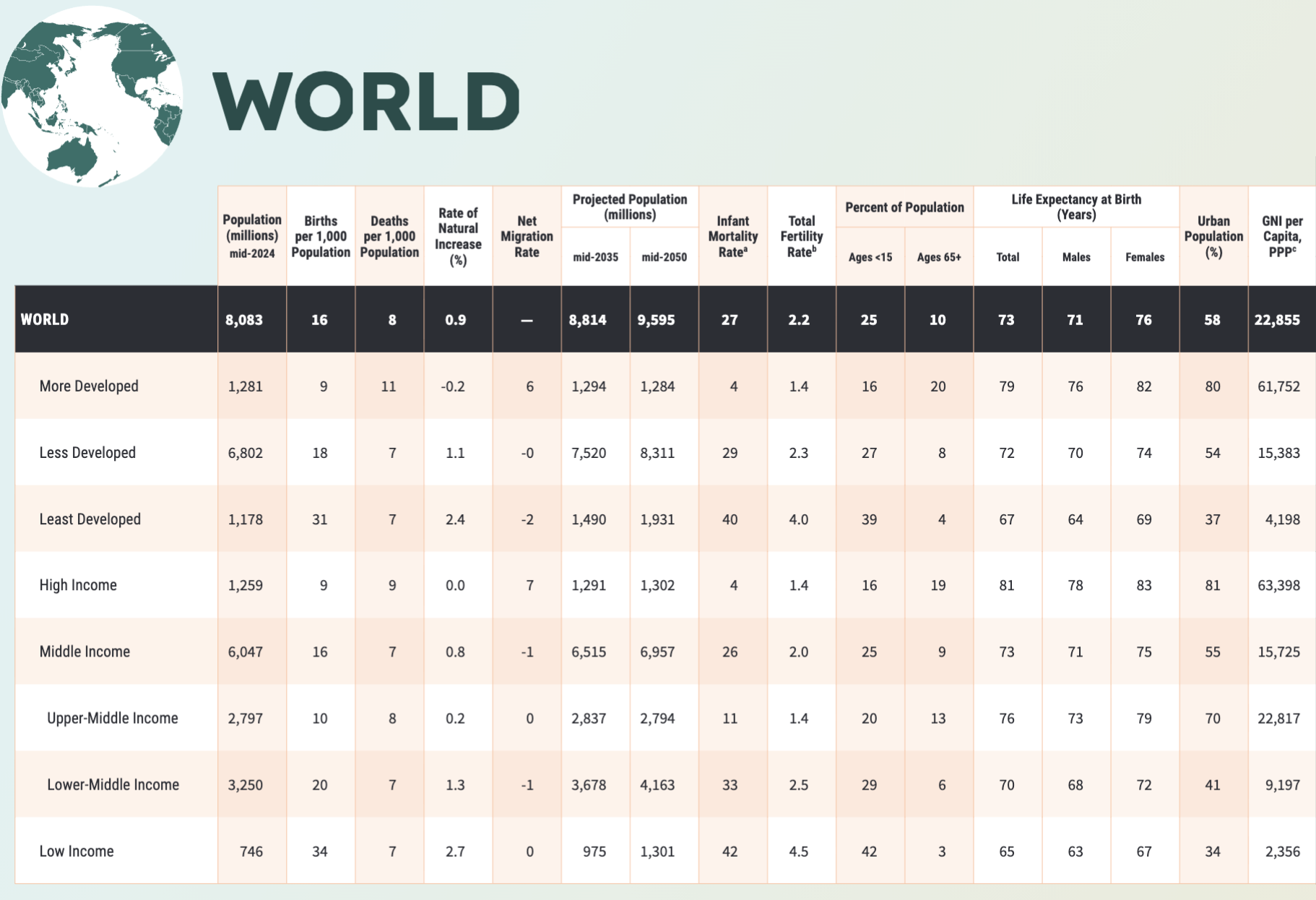Select the WORLD row label in dark band
The height and width of the screenshot is (900, 1316).
click(x=45, y=319)
